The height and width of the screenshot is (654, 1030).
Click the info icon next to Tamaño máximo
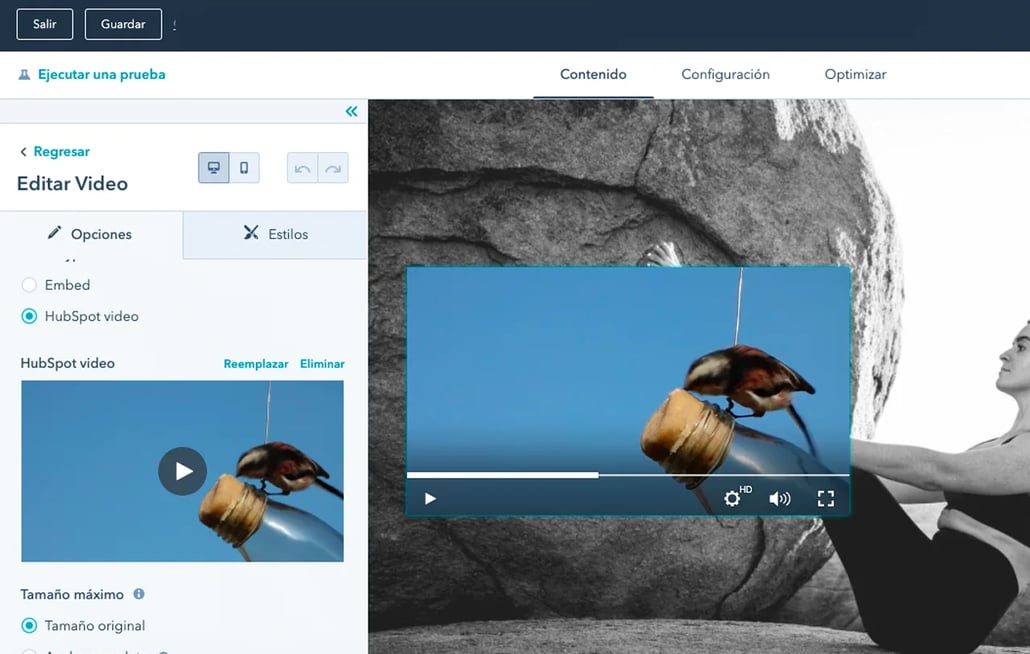pyautogui.click(x=139, y=594)
